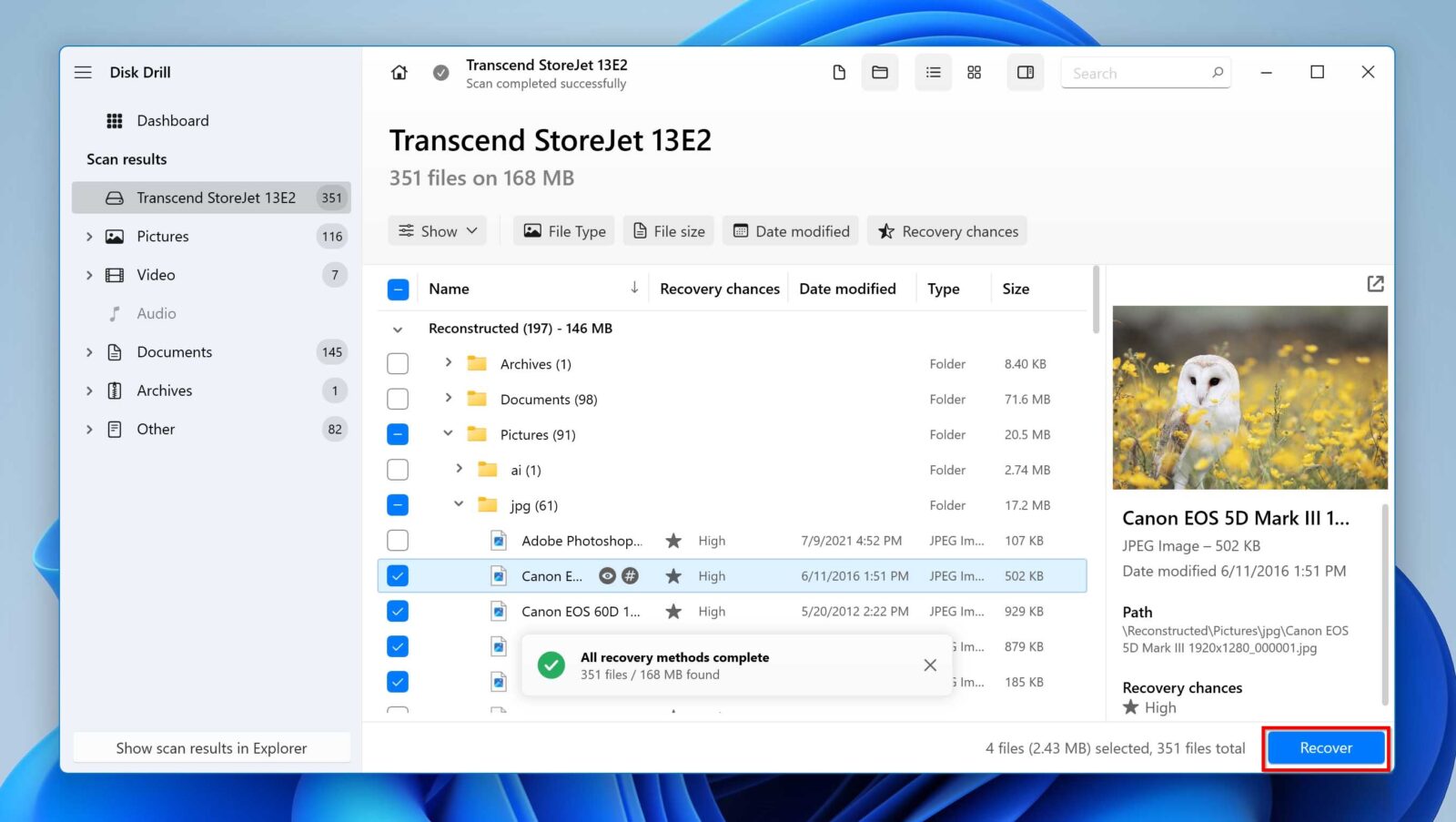The width and height of the screenshot is (1456, 822).
Task: Expand the Documents (98) folder
Action: [448, 399]
